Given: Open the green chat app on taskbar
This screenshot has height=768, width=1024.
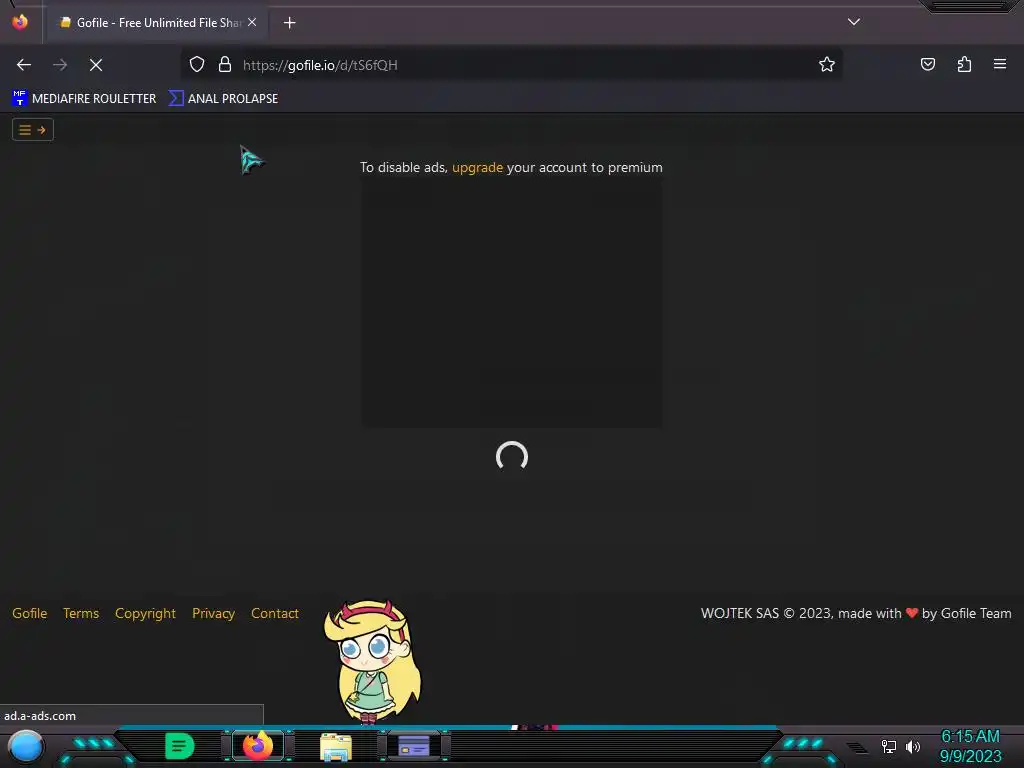Looking at the screenshot, I should click(x=179, y=746).
